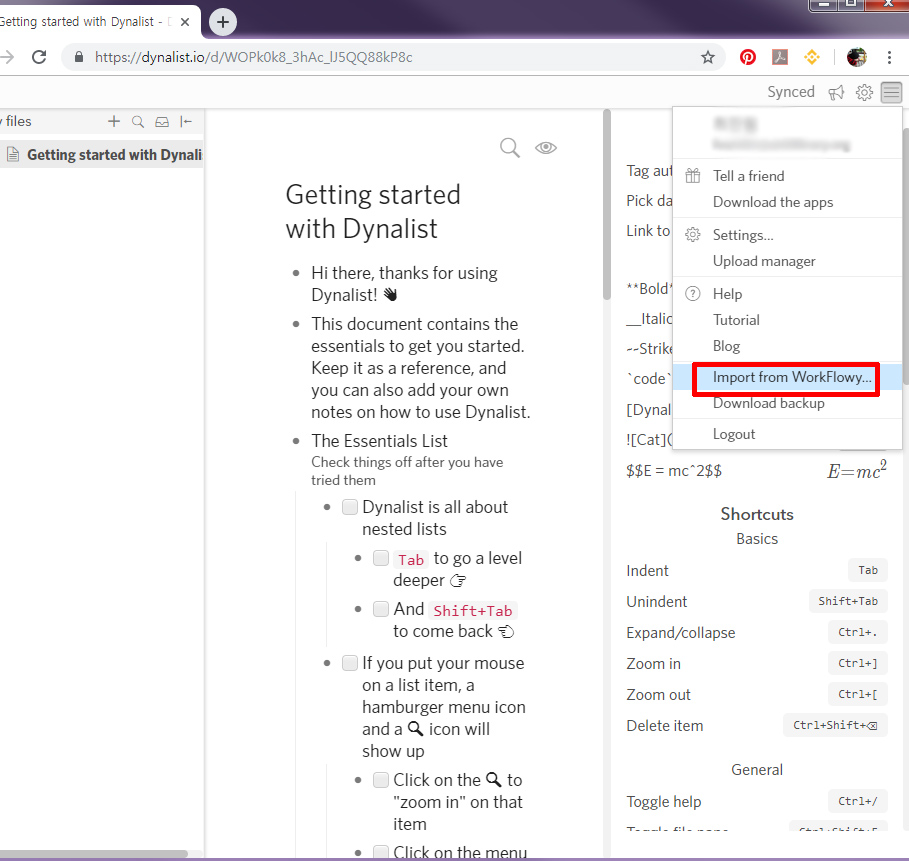
Task: Check the 'And Shift+Tab to come back' box
Action: 381,609
